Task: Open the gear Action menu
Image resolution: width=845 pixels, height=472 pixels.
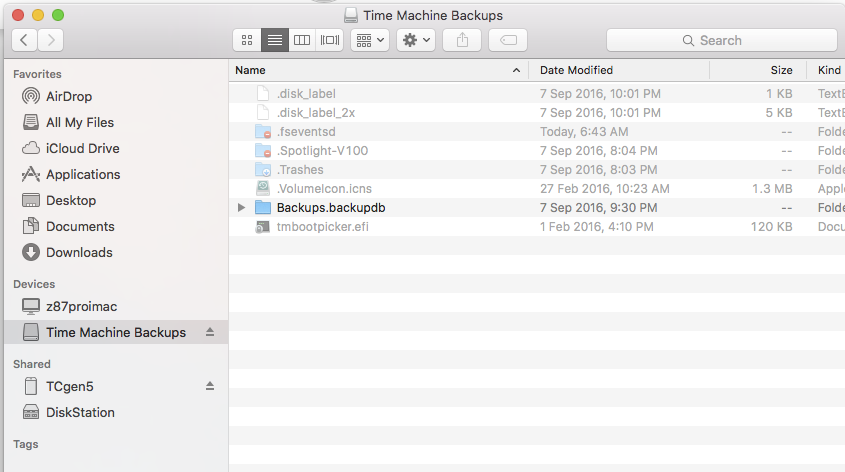Action: coord(416,40)
